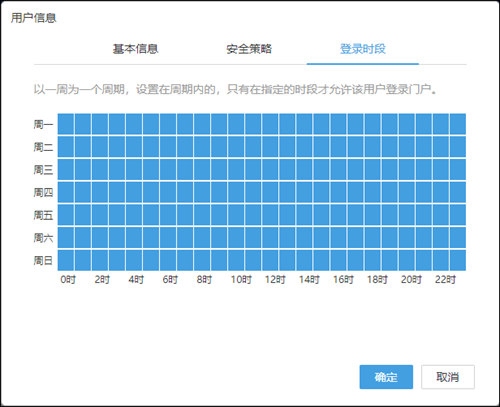The height and width of the screenshot is (407, 500).
Task: Toggle the 周日 23时 last grid cell
Action: tap(458, 260)
